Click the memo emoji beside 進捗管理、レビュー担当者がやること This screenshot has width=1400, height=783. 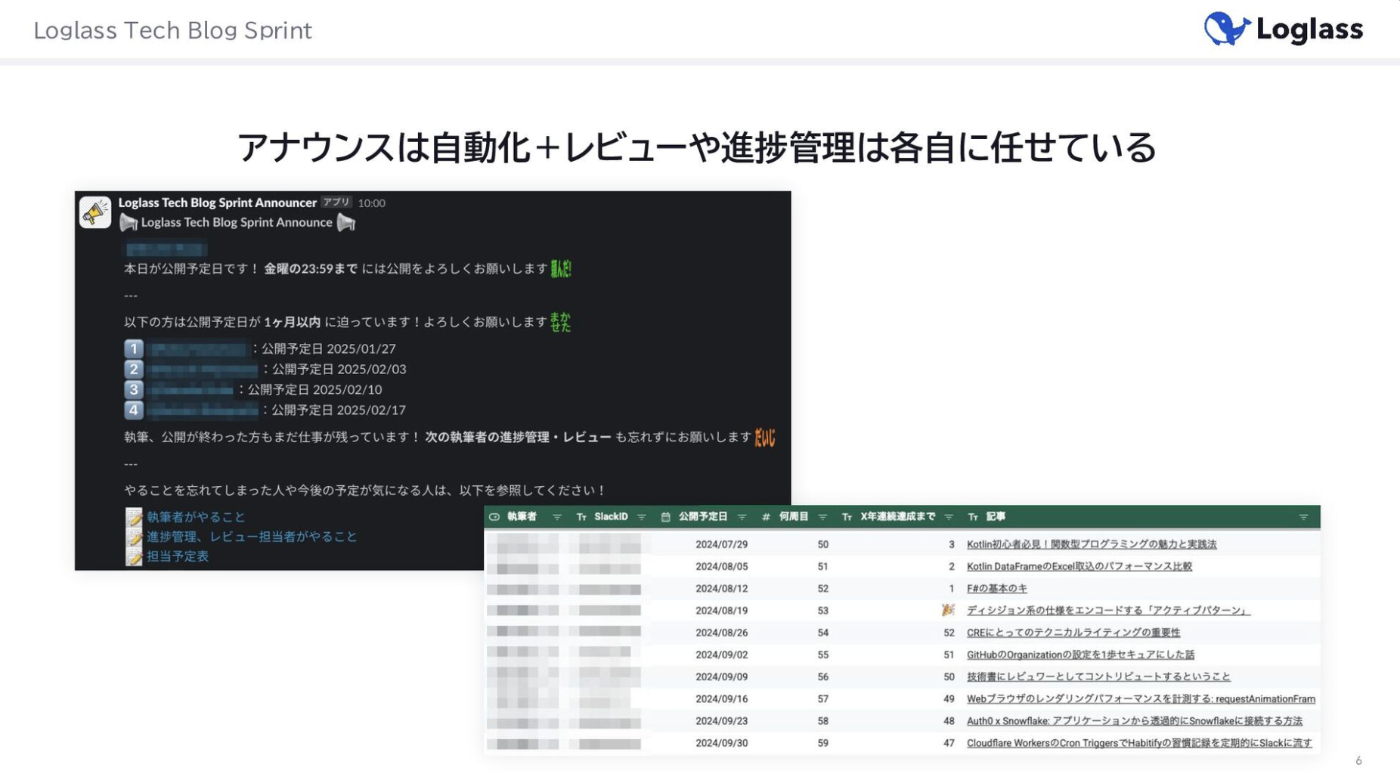[x=134, y=537]
